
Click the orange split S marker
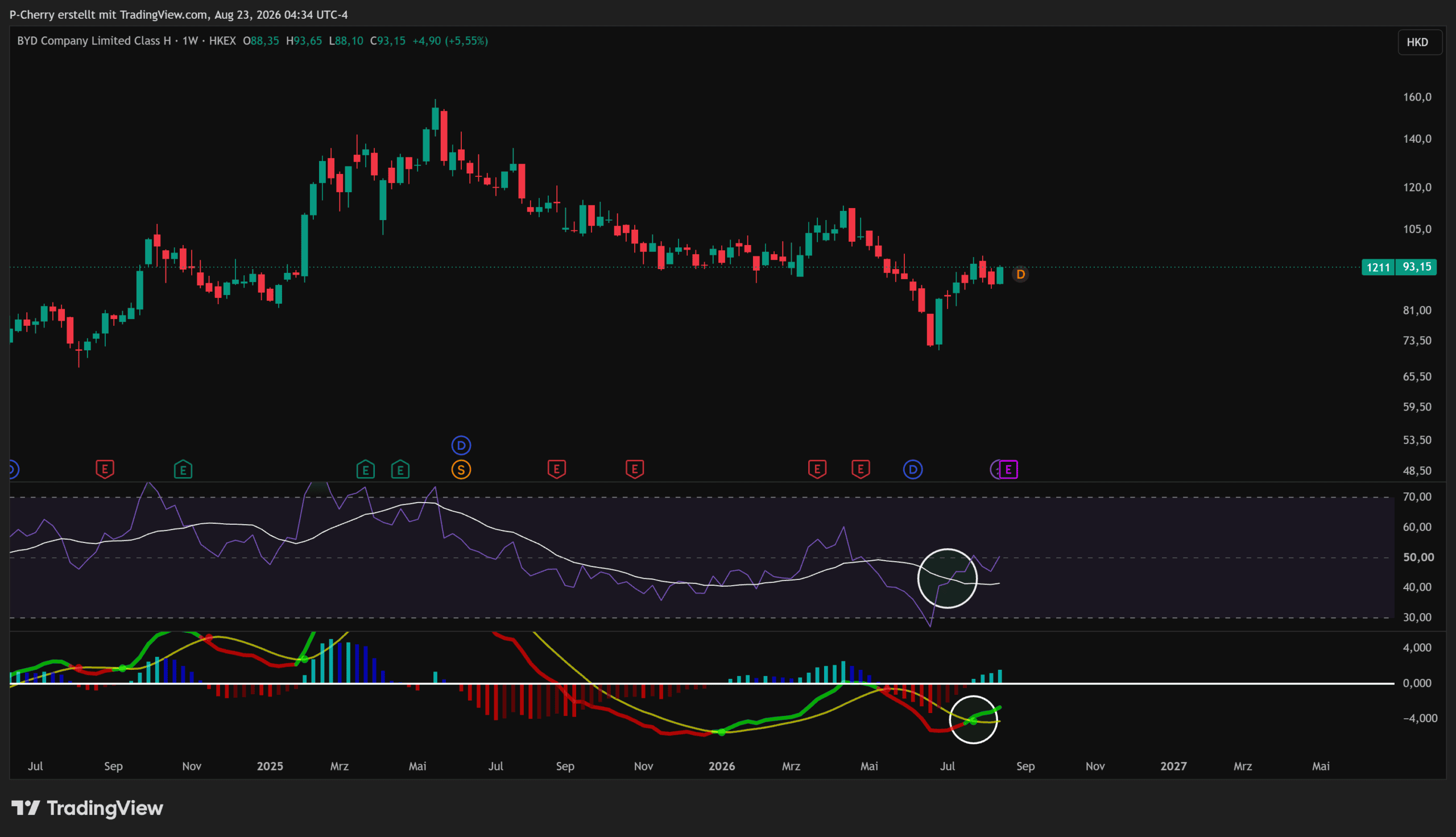click(x=461, y=470)
